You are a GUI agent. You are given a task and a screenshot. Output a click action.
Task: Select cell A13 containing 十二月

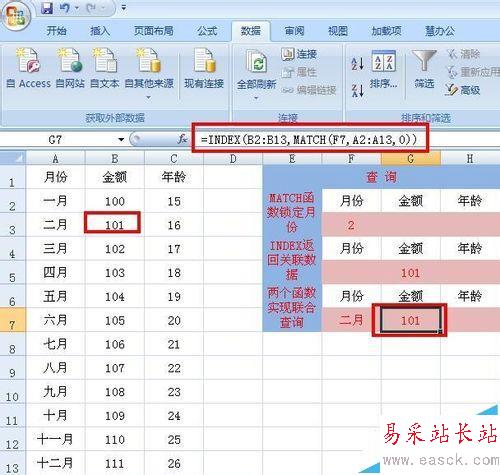(x=55, y=463)
